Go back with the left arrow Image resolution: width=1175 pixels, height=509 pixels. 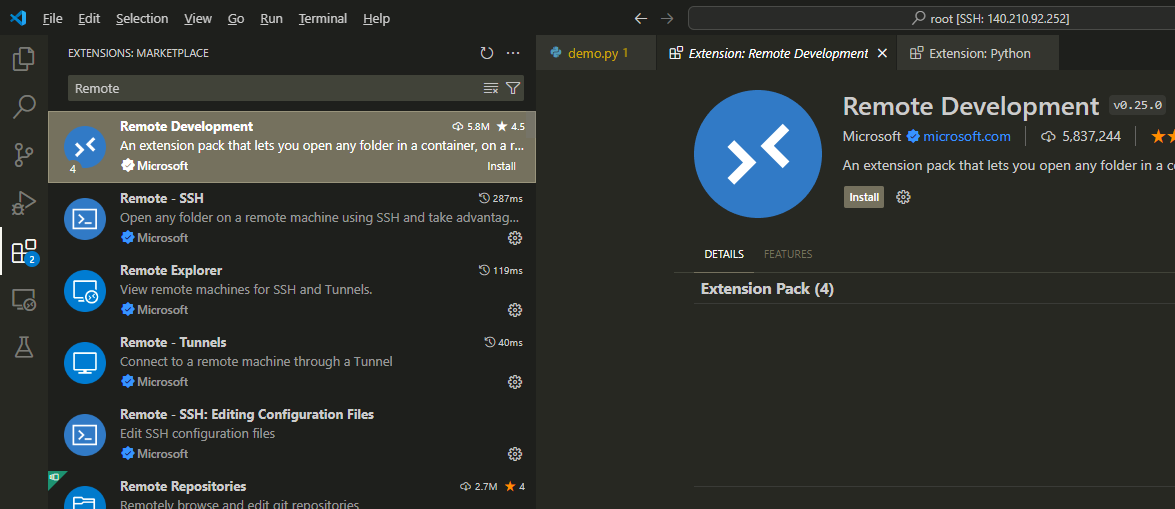(640, 18)
